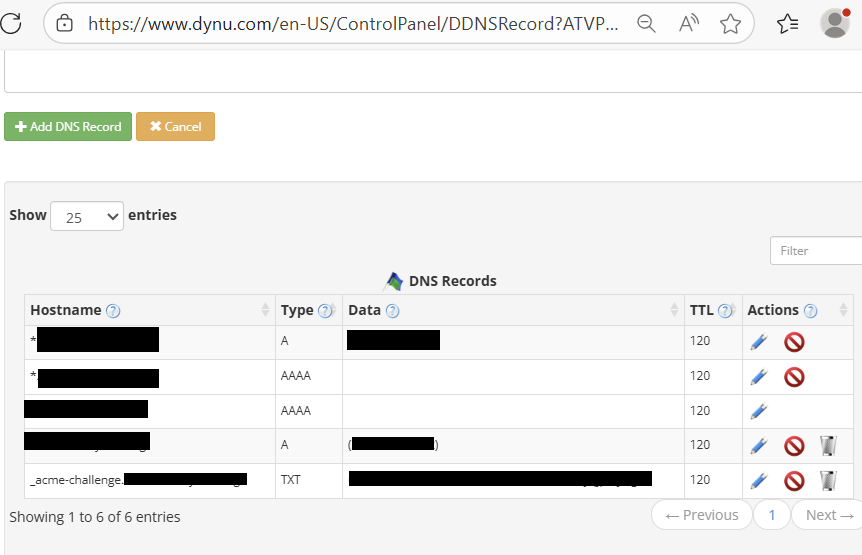
Task: View site information via lock icon
Action: [65, 23]
